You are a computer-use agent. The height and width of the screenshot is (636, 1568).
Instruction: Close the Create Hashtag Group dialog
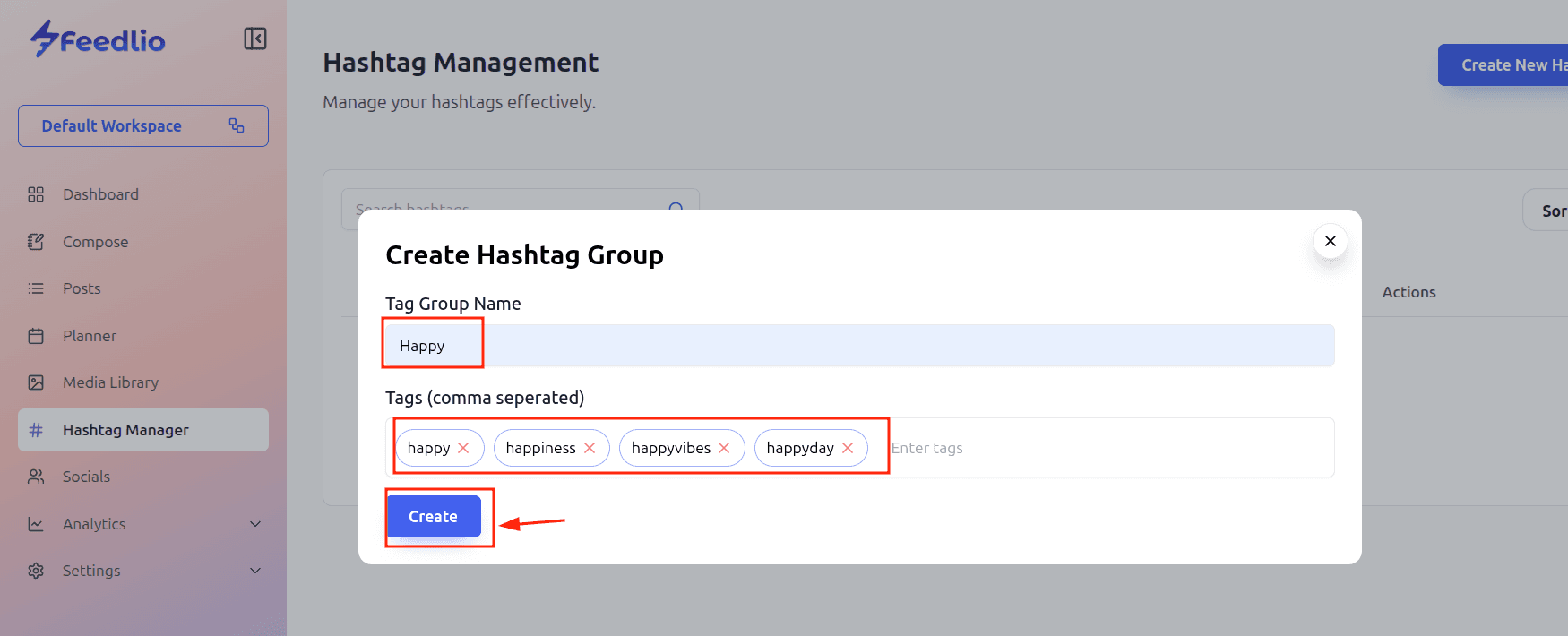click(1330, 241)
